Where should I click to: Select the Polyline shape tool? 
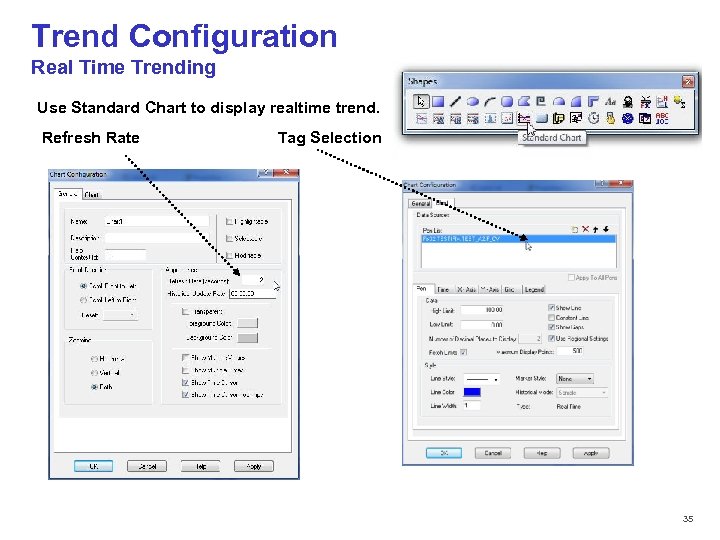tap(541, 101)
